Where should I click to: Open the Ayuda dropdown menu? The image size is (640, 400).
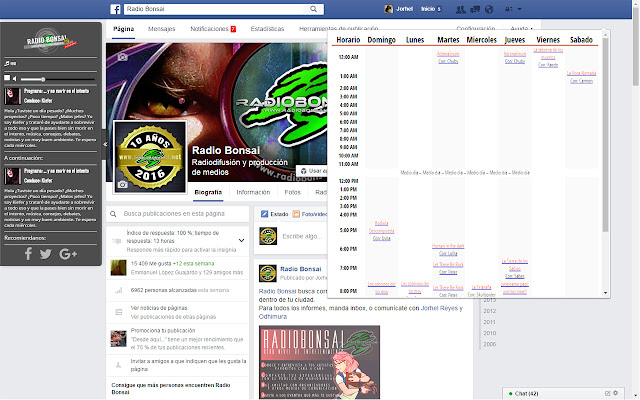click(521, 29)
